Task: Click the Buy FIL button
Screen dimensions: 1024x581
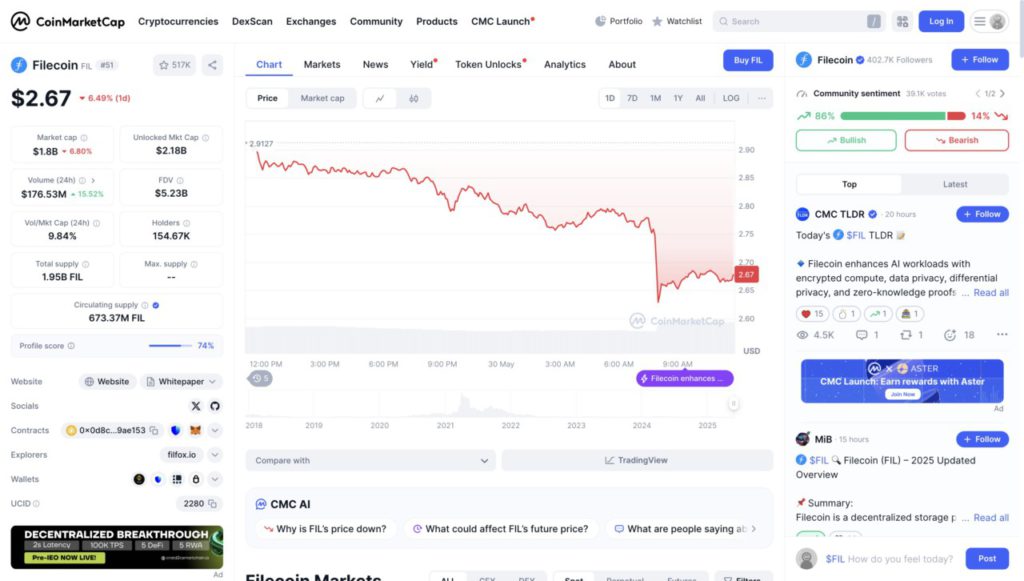Action: click(x=748, y=60)
